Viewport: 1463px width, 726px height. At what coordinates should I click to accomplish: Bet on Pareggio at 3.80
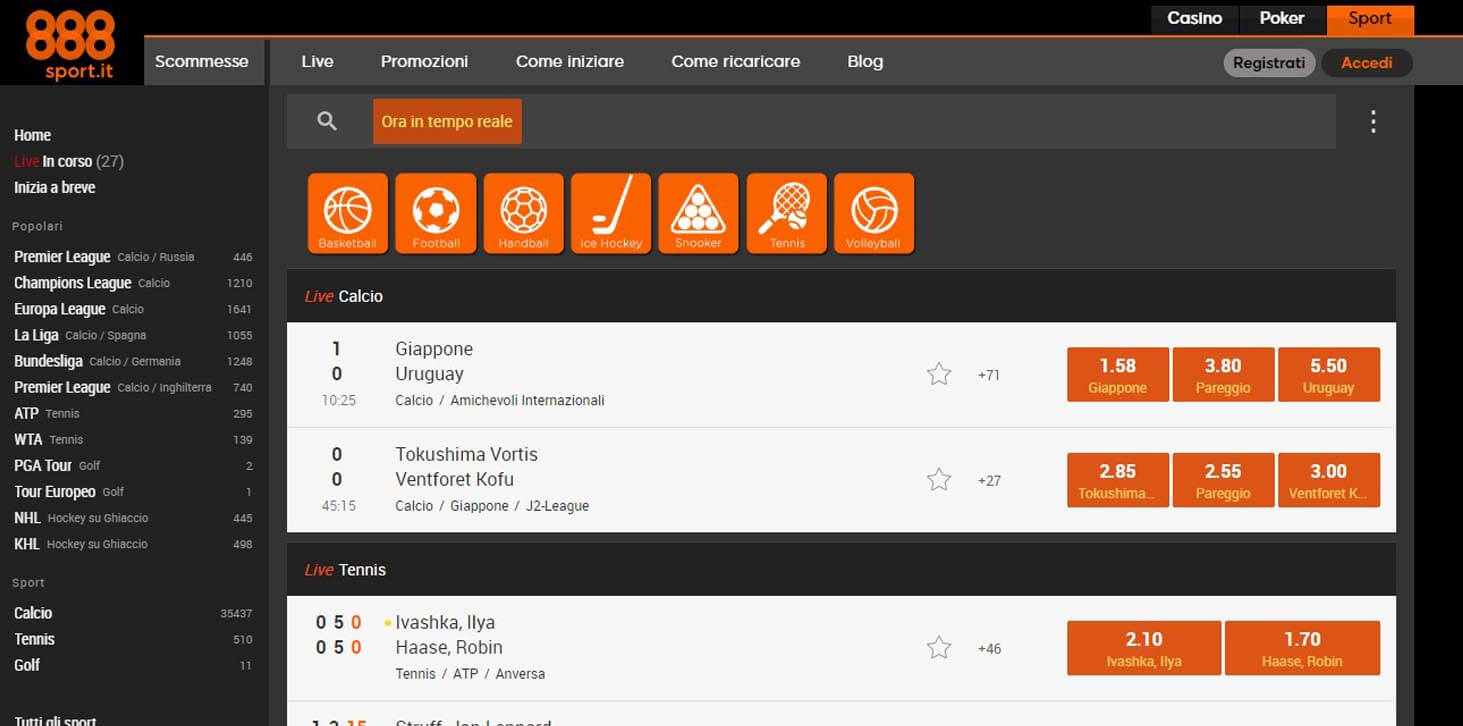(1223, 375)
